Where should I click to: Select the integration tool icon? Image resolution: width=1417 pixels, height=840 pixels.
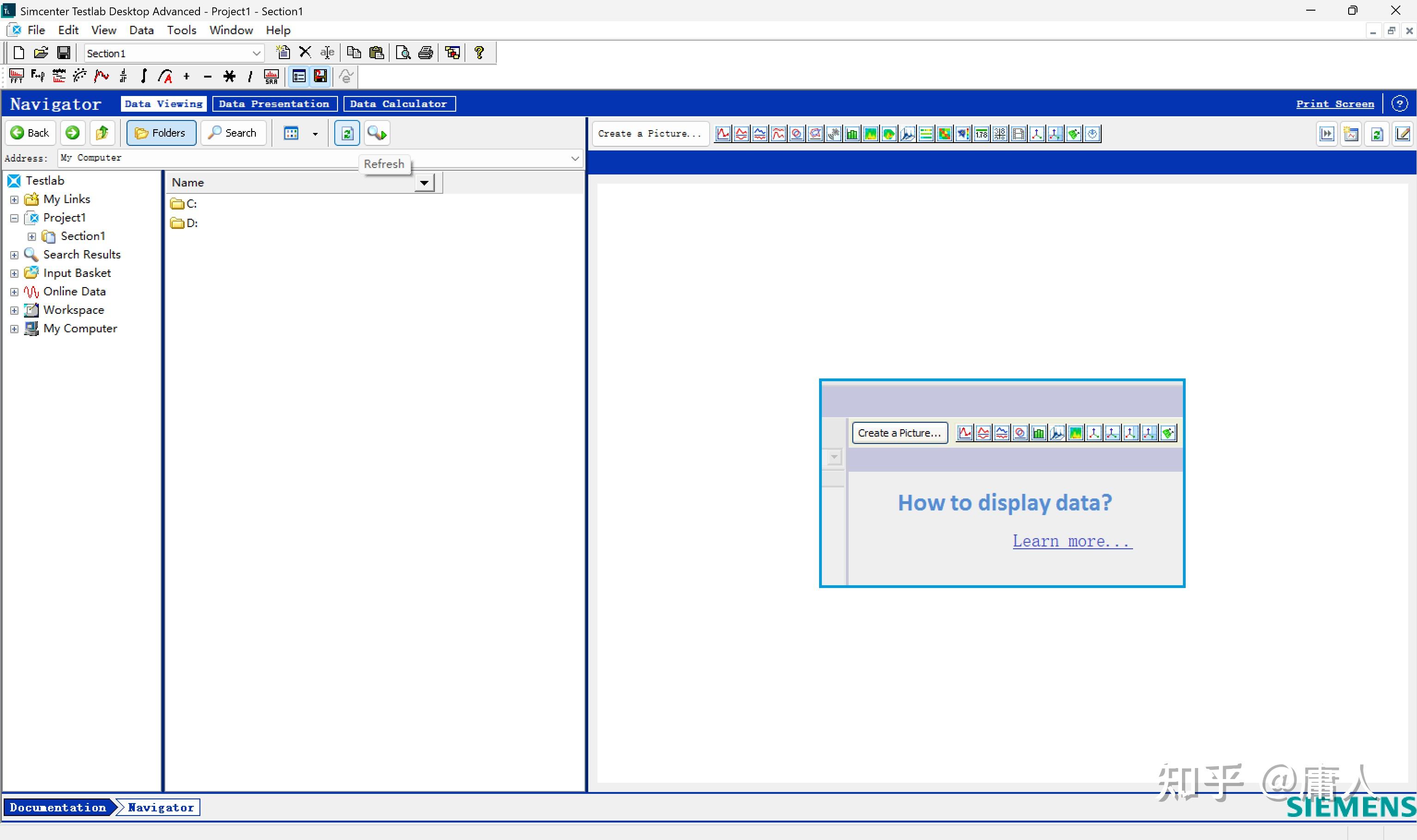tap(144, 77)
